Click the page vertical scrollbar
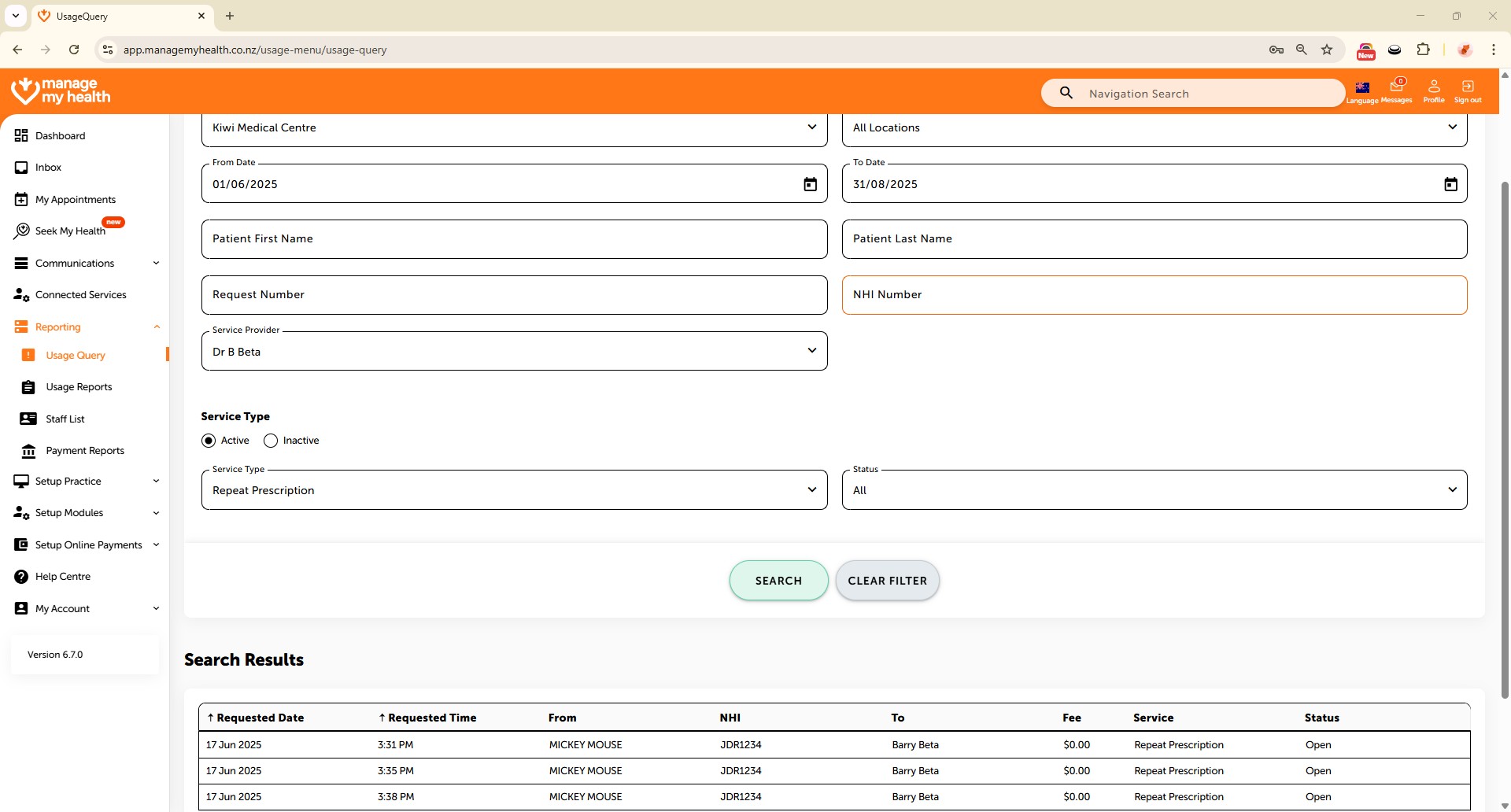 (1505, 441)
